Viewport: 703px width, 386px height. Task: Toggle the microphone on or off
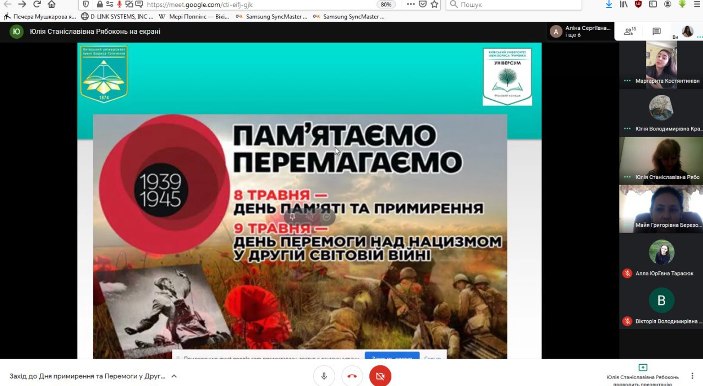tap(324, 376)
